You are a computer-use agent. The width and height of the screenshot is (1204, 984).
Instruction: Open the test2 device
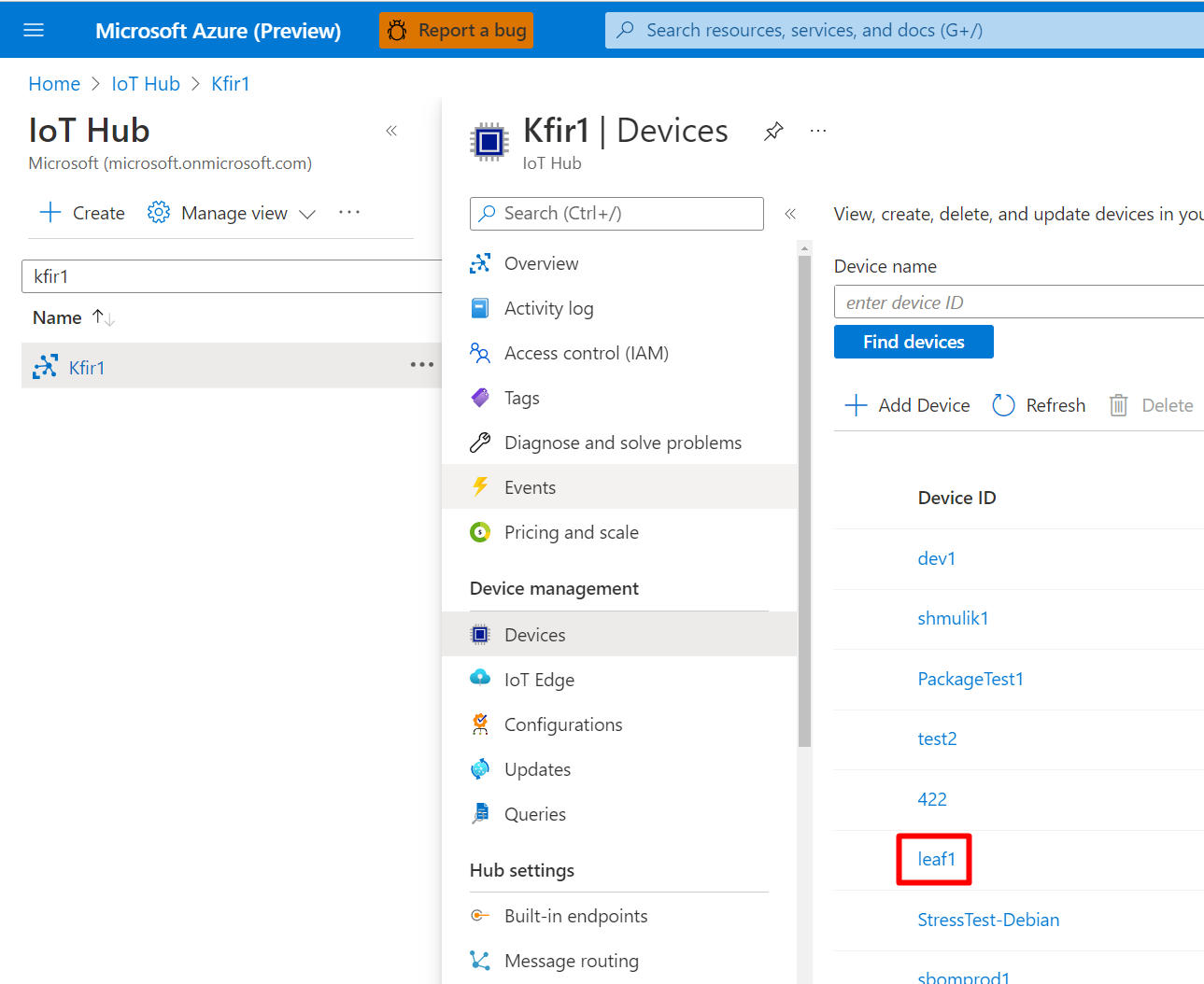(x=937, y=738)
